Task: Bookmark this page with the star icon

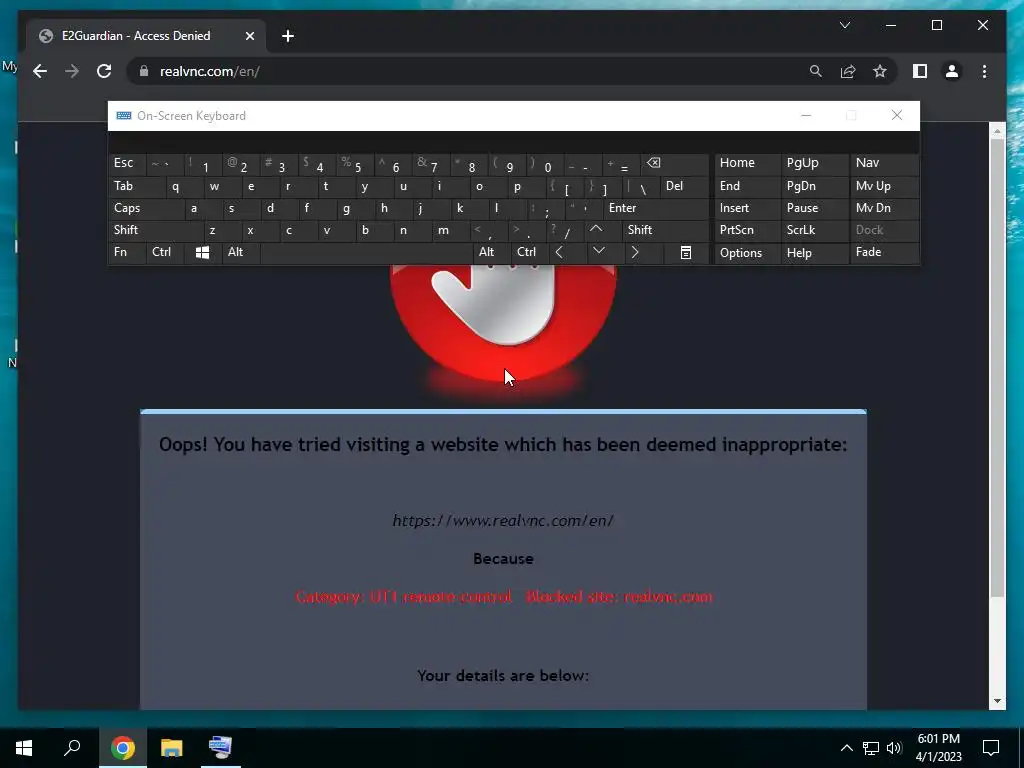Action: point(880,71)
